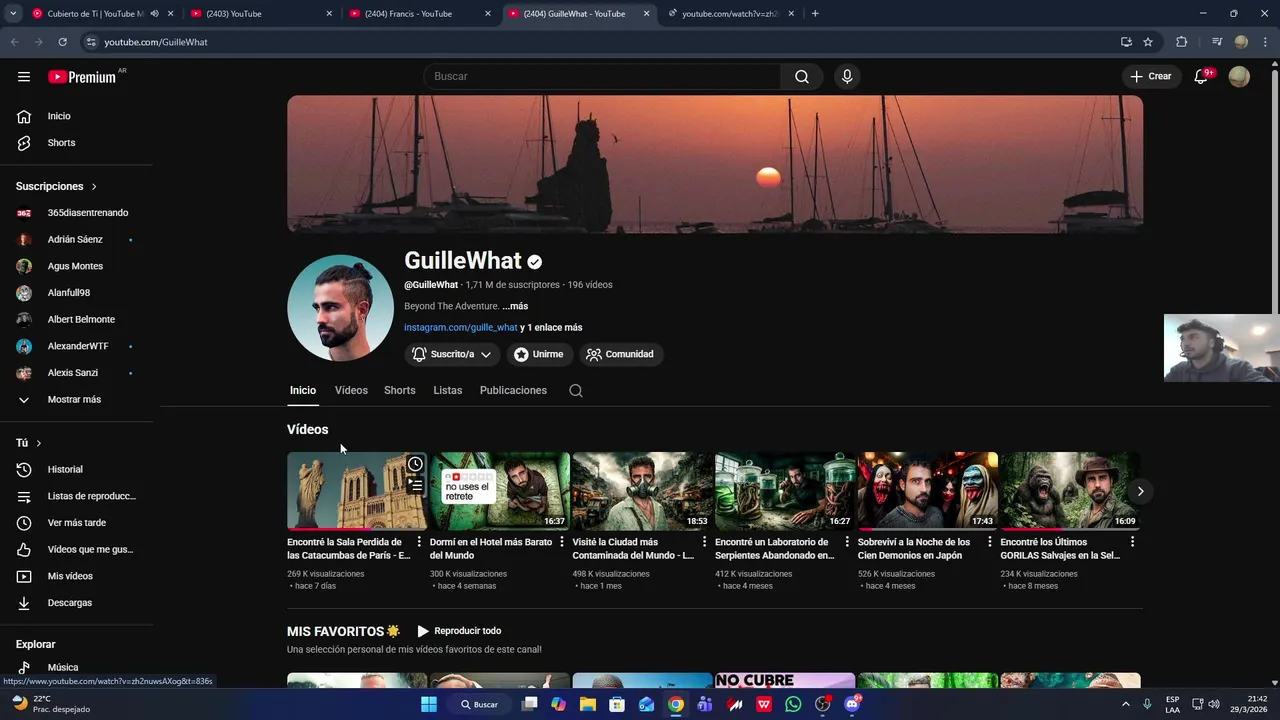Open the Windows Start menu
Image resolution: width=1280 pixels, height=720 pixels.
point(429,704)
